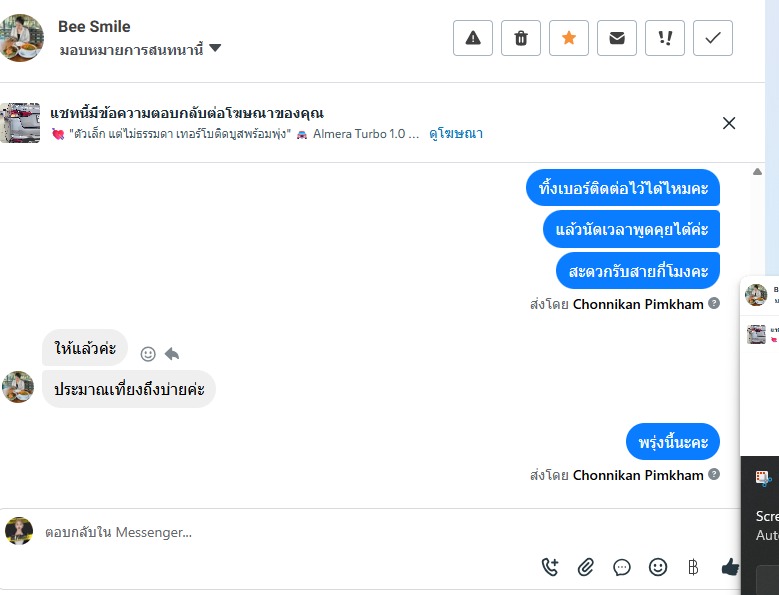Click the baht payment icon
779x595 pixels.
(x=693, y=567)
